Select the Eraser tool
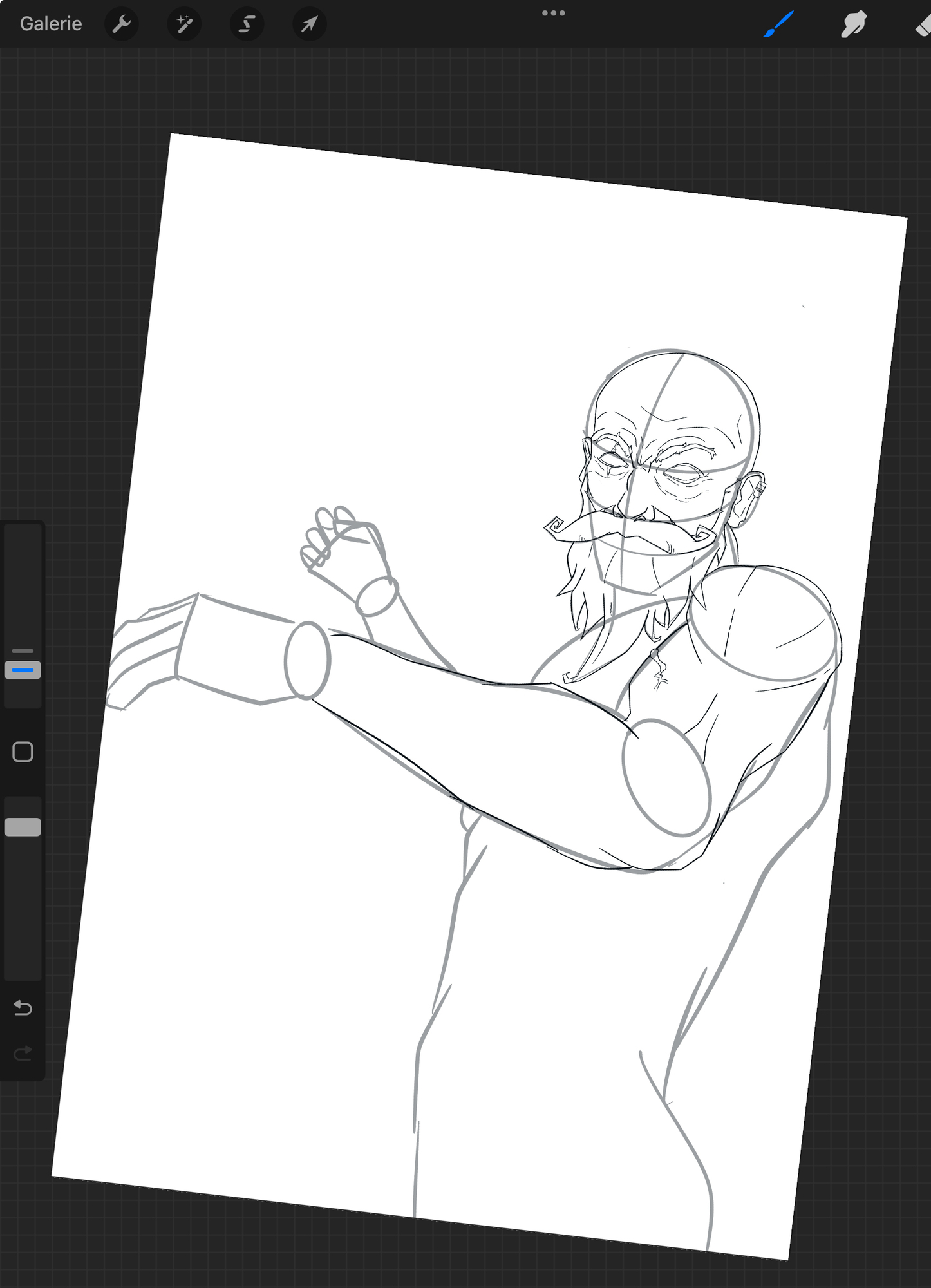The width and height of the screenshot is (931, 1288). point(922,26)
